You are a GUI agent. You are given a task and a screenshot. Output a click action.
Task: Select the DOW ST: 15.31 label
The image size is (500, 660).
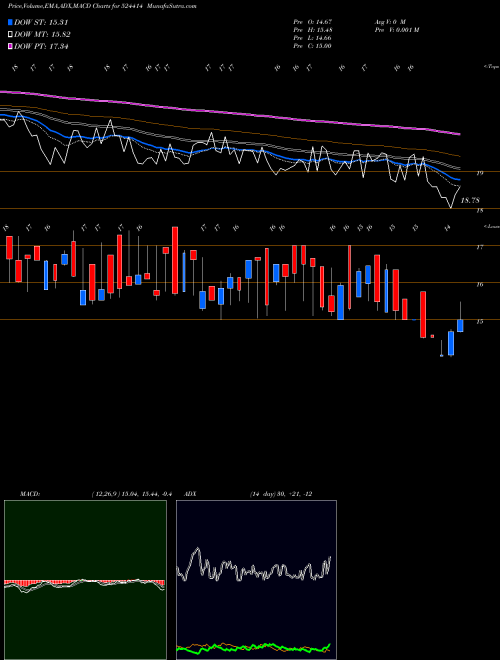[41, 22]
